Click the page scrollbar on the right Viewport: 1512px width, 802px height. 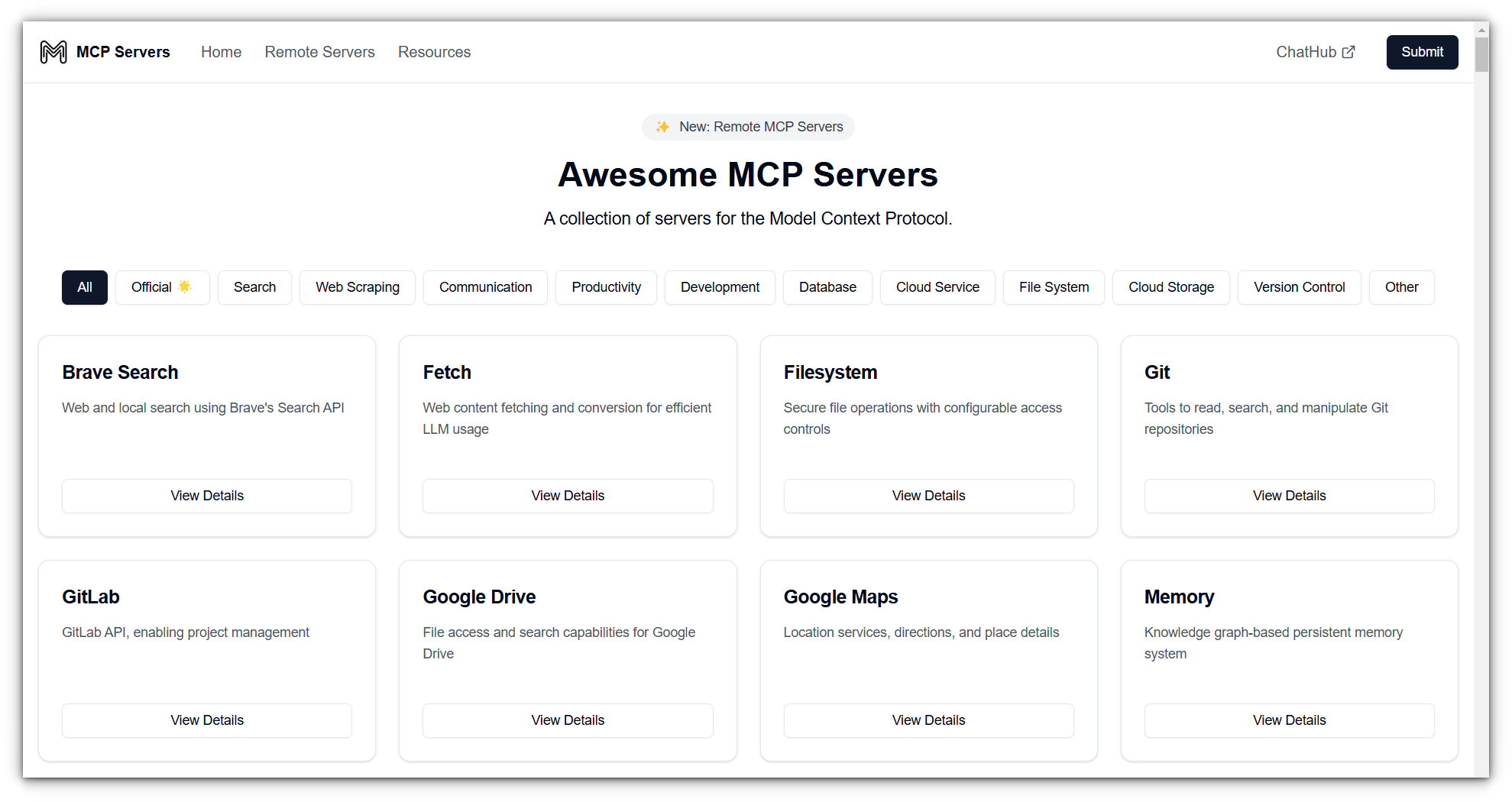[x=1481, y=53]
